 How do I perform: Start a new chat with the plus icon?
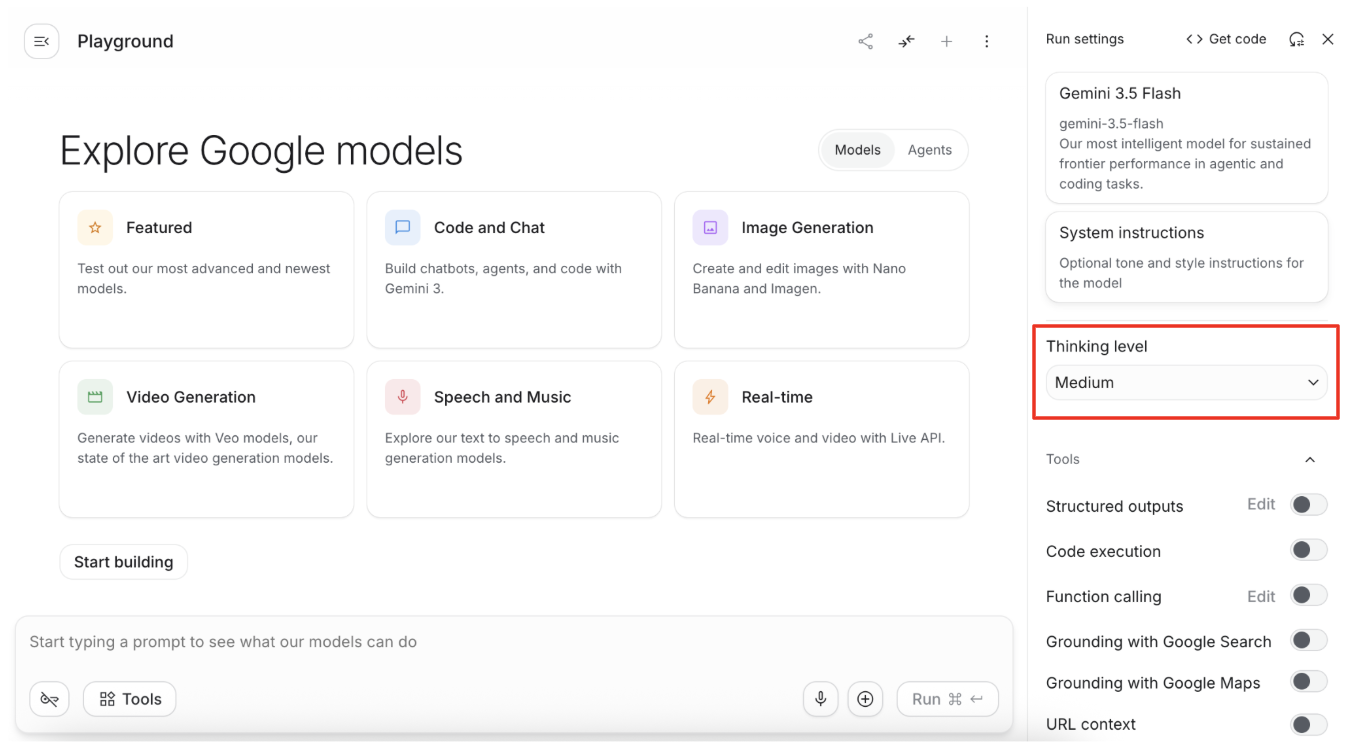946,41
